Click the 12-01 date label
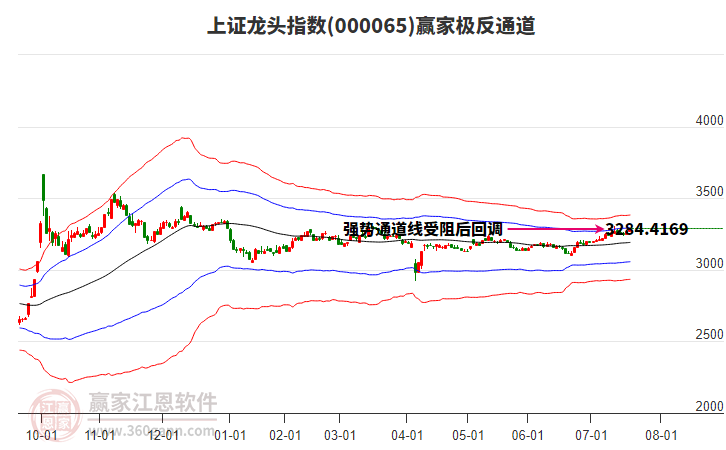 click(x=163, y=436)
